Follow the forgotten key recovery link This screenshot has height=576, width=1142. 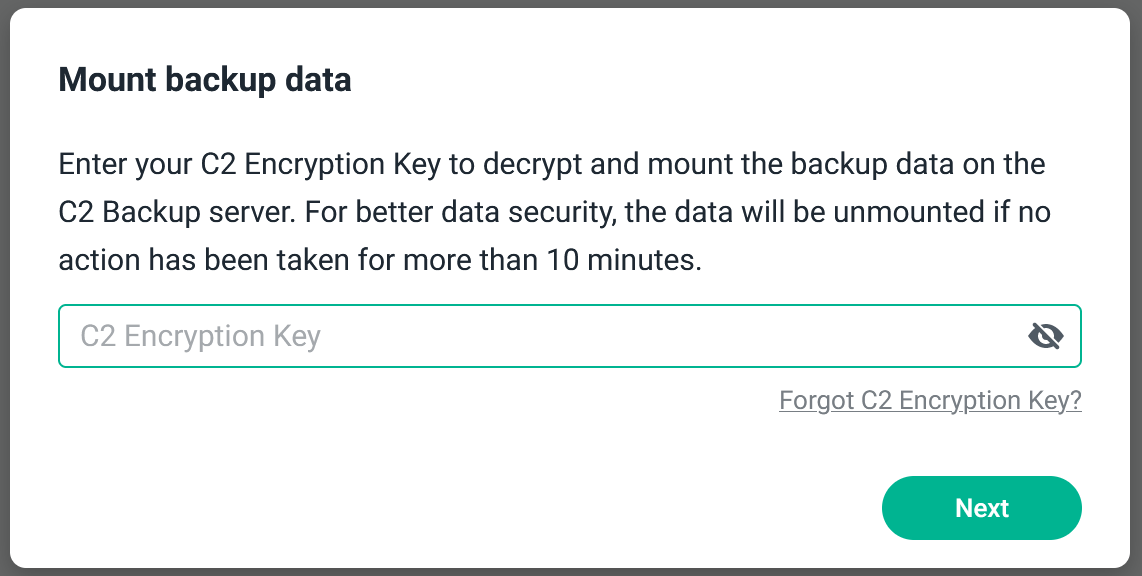click(x=930, y=401)
